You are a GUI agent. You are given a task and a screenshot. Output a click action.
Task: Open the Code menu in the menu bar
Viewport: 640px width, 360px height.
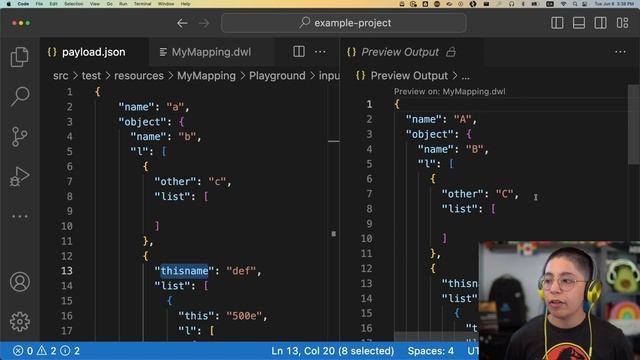(x=23, y=4)
